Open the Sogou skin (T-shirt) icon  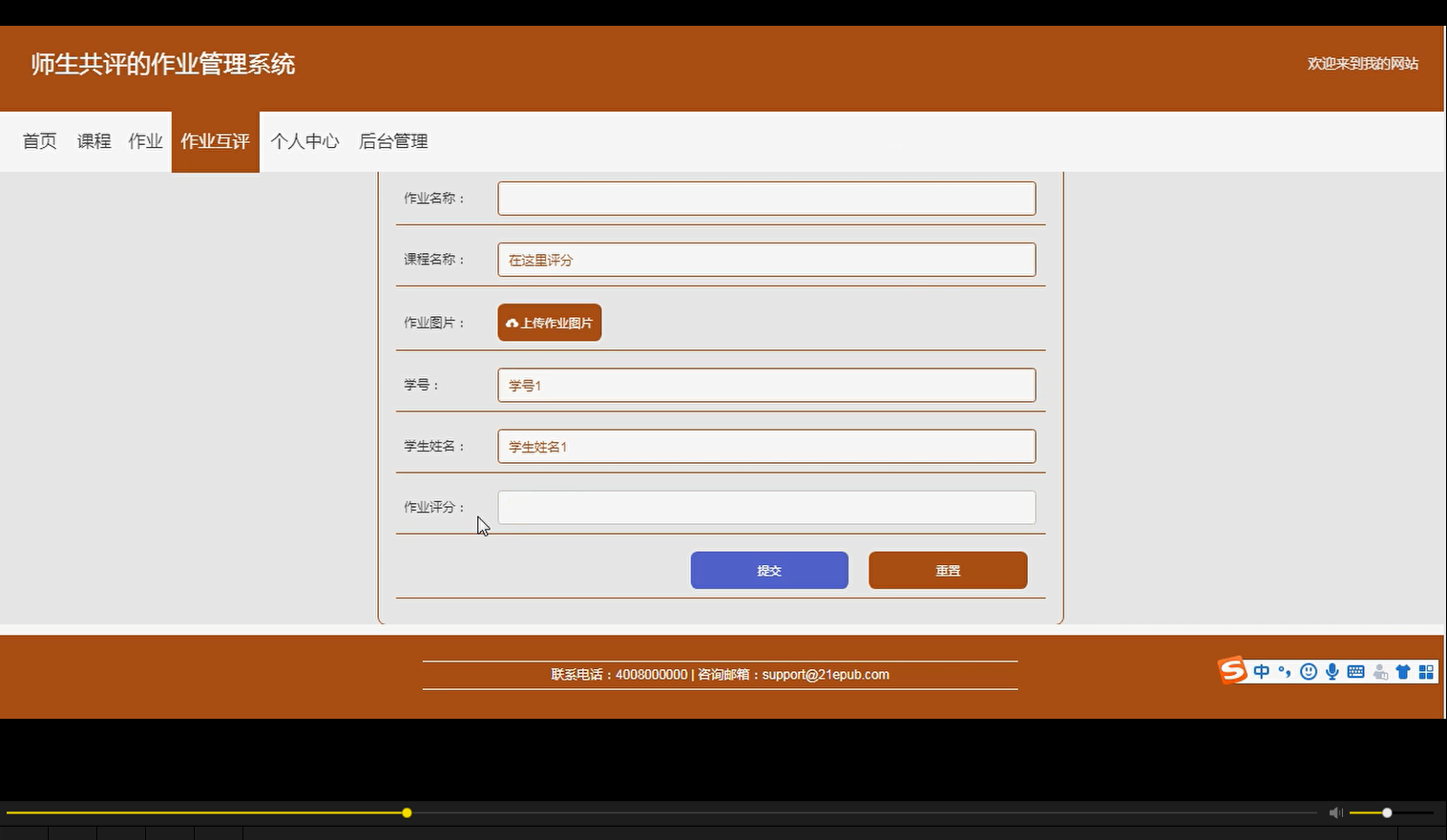(1403, 671)
